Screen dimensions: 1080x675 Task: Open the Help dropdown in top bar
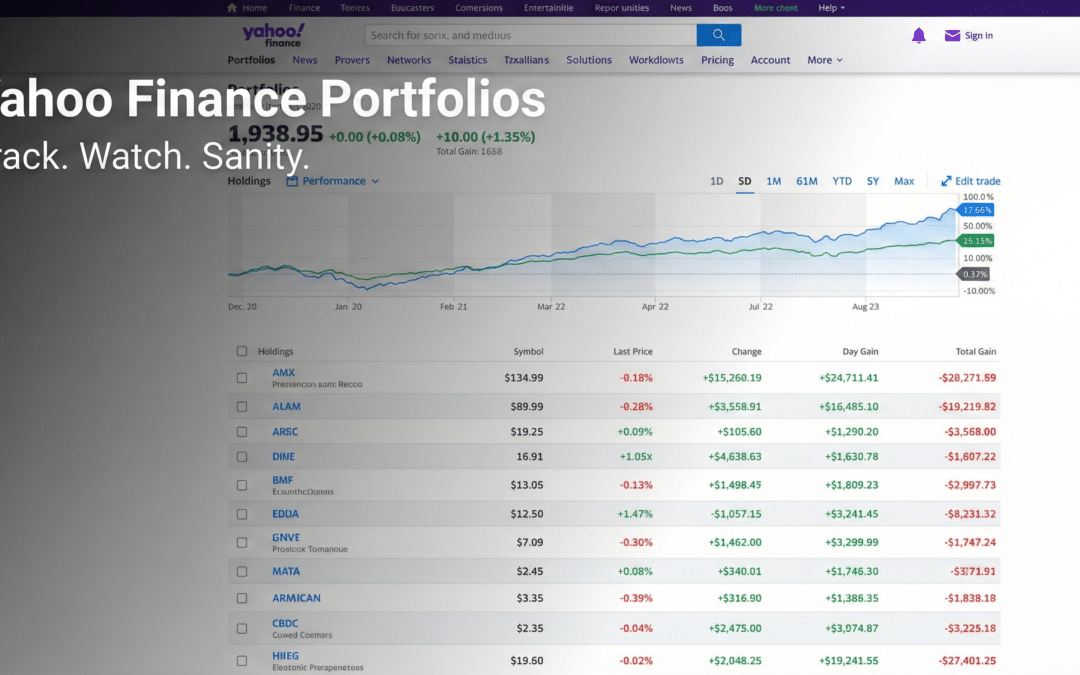pos(831,8)
